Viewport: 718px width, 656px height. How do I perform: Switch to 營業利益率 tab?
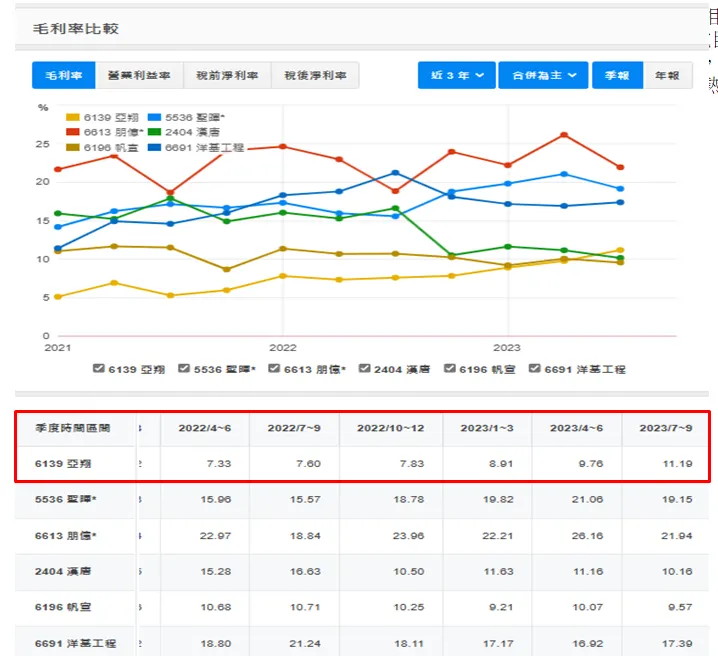pyautogui.click(x=139, y=75)
